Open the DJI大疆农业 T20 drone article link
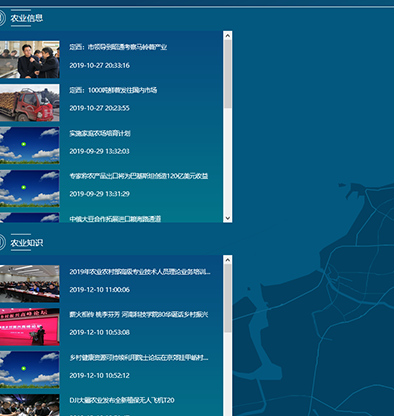The width and height of the screenshot is (394, 416). coord(122,400)
